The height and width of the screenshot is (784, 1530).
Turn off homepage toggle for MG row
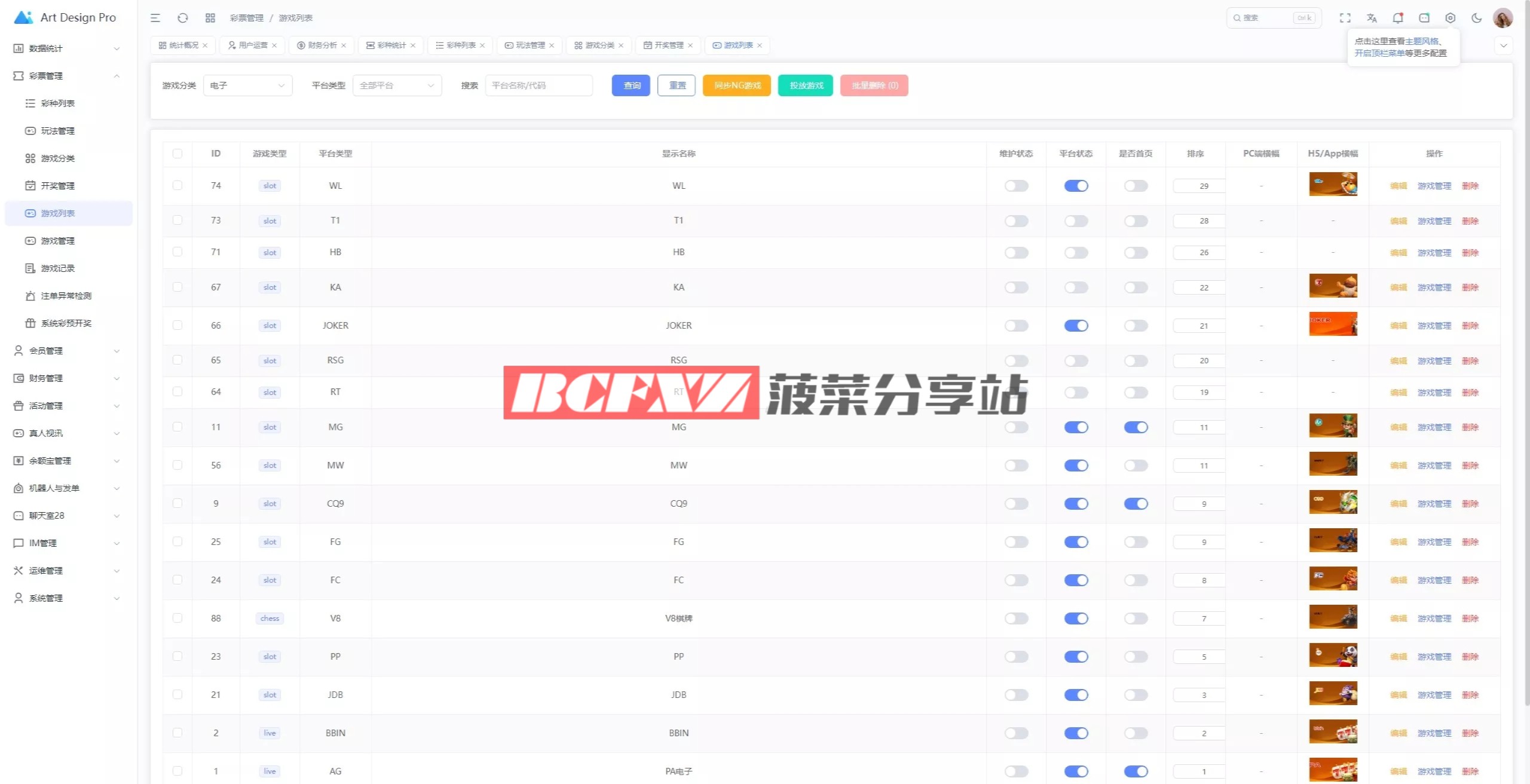[1136, 427]
